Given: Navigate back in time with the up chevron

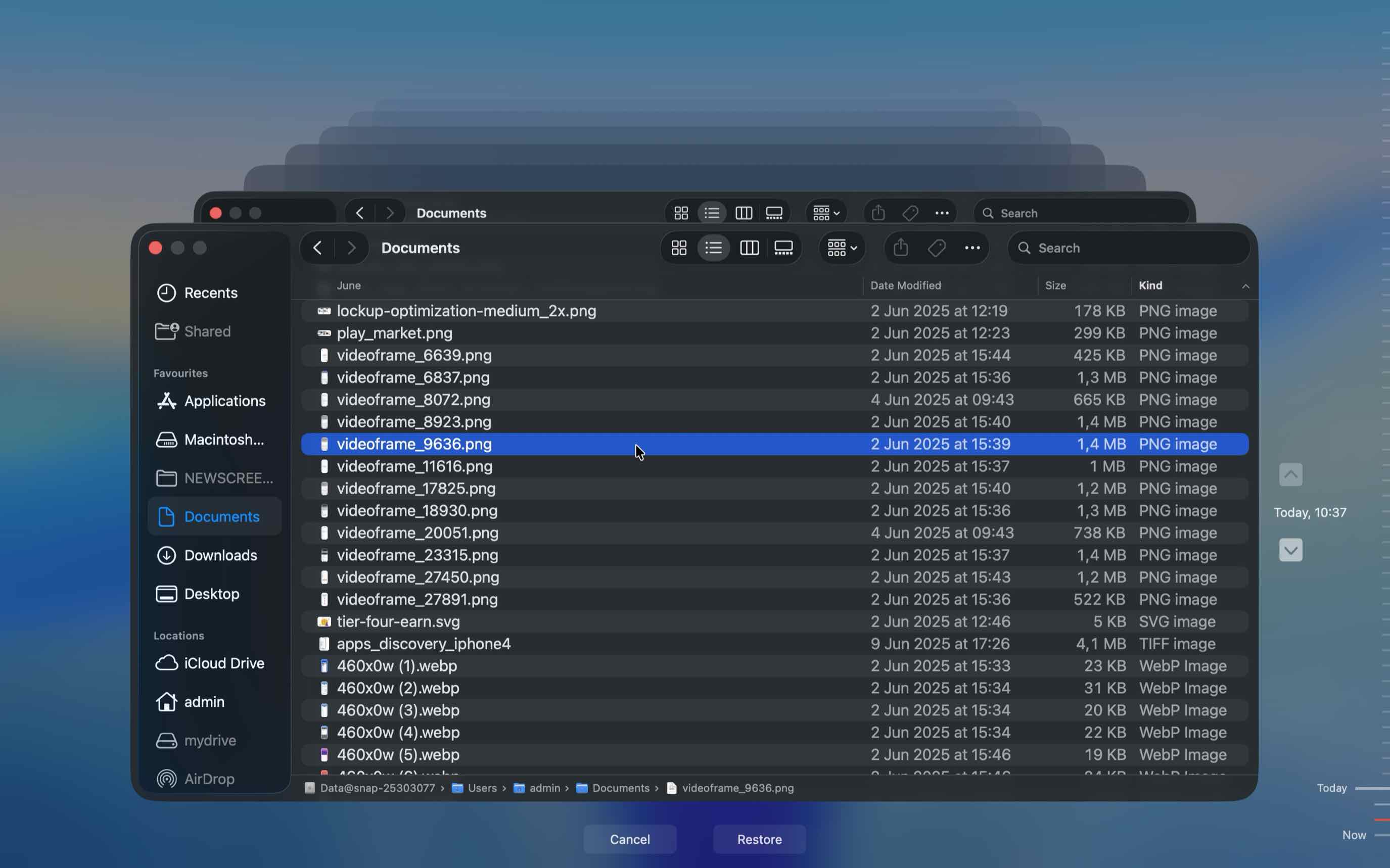Looking at the screenshot, I should [x=1290, y=474].
